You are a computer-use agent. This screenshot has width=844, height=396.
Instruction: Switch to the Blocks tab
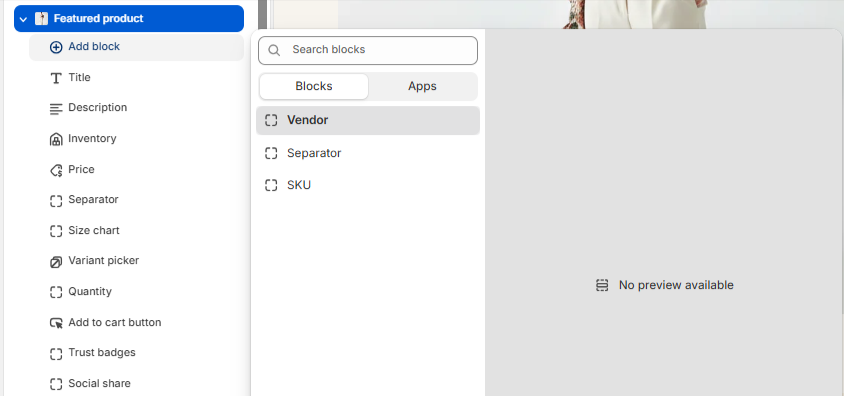tap(314, 87)
